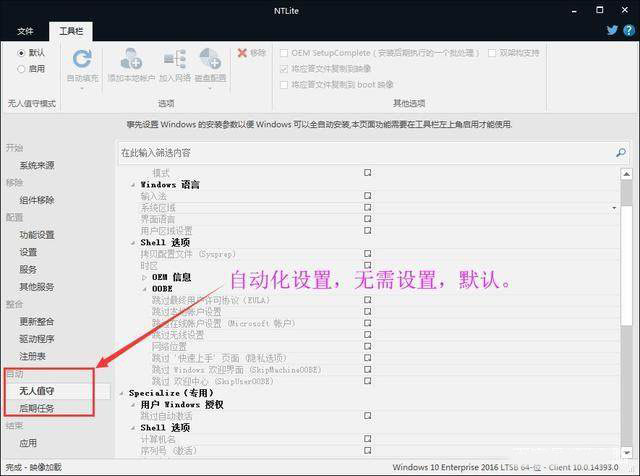The width and height of the screenshot is (640, 476).
Task: Click the 磁盘配置 icon
Action: pos(210,59)
